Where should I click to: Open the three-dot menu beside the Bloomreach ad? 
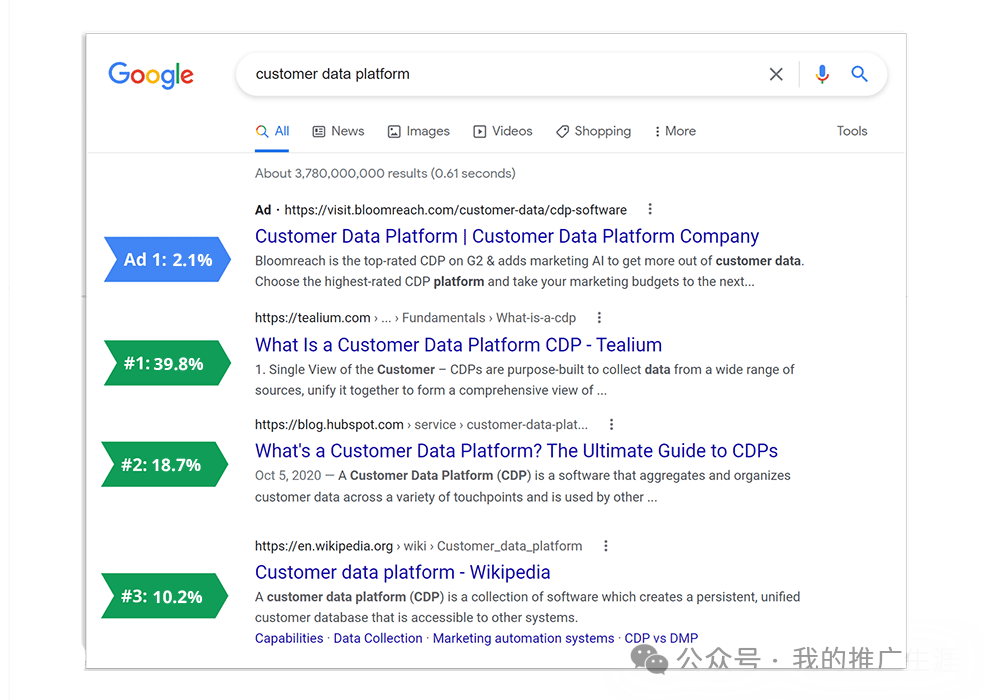650,209
